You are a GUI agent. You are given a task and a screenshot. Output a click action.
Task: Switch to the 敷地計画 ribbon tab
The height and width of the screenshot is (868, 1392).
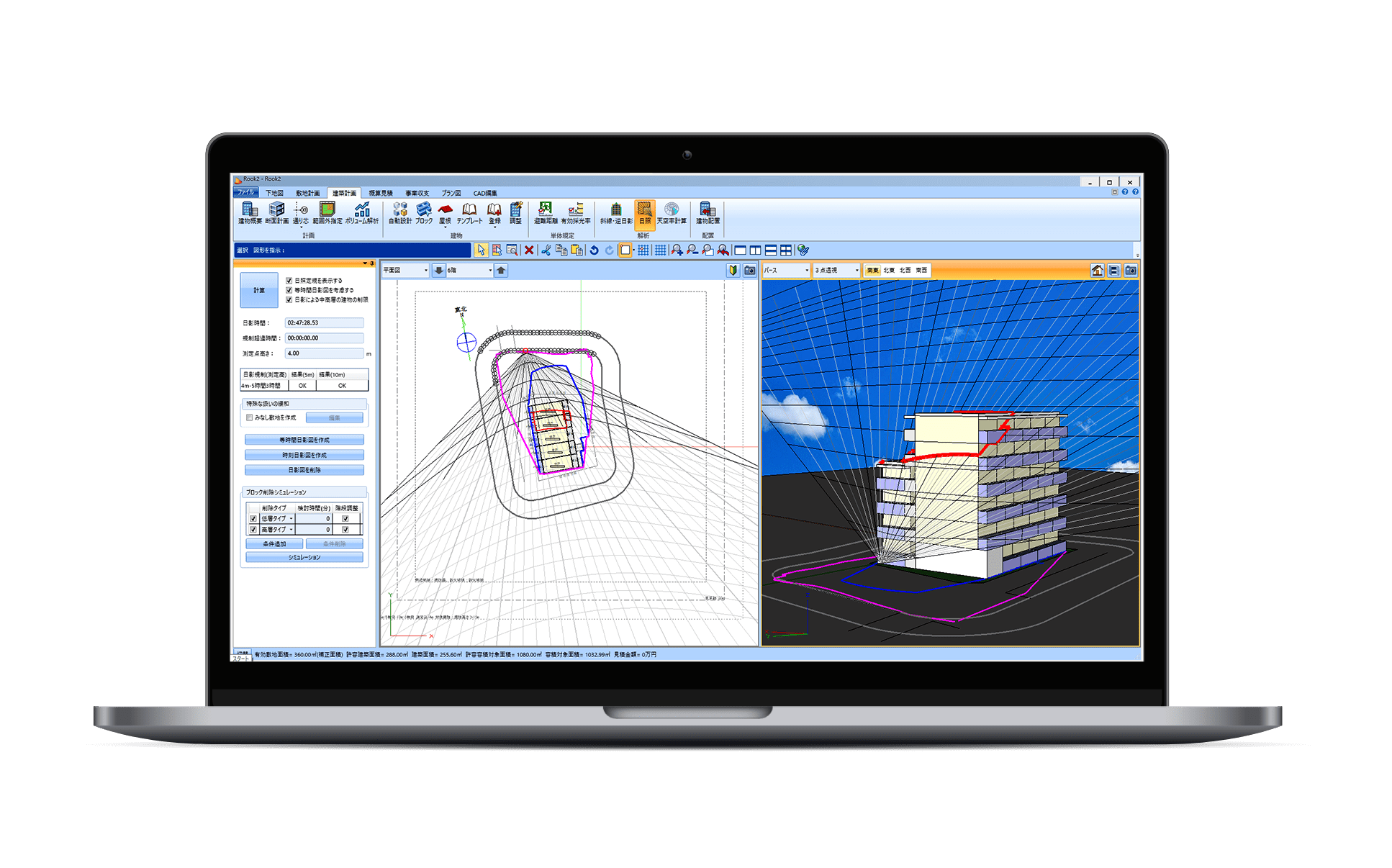click(307, 194)
